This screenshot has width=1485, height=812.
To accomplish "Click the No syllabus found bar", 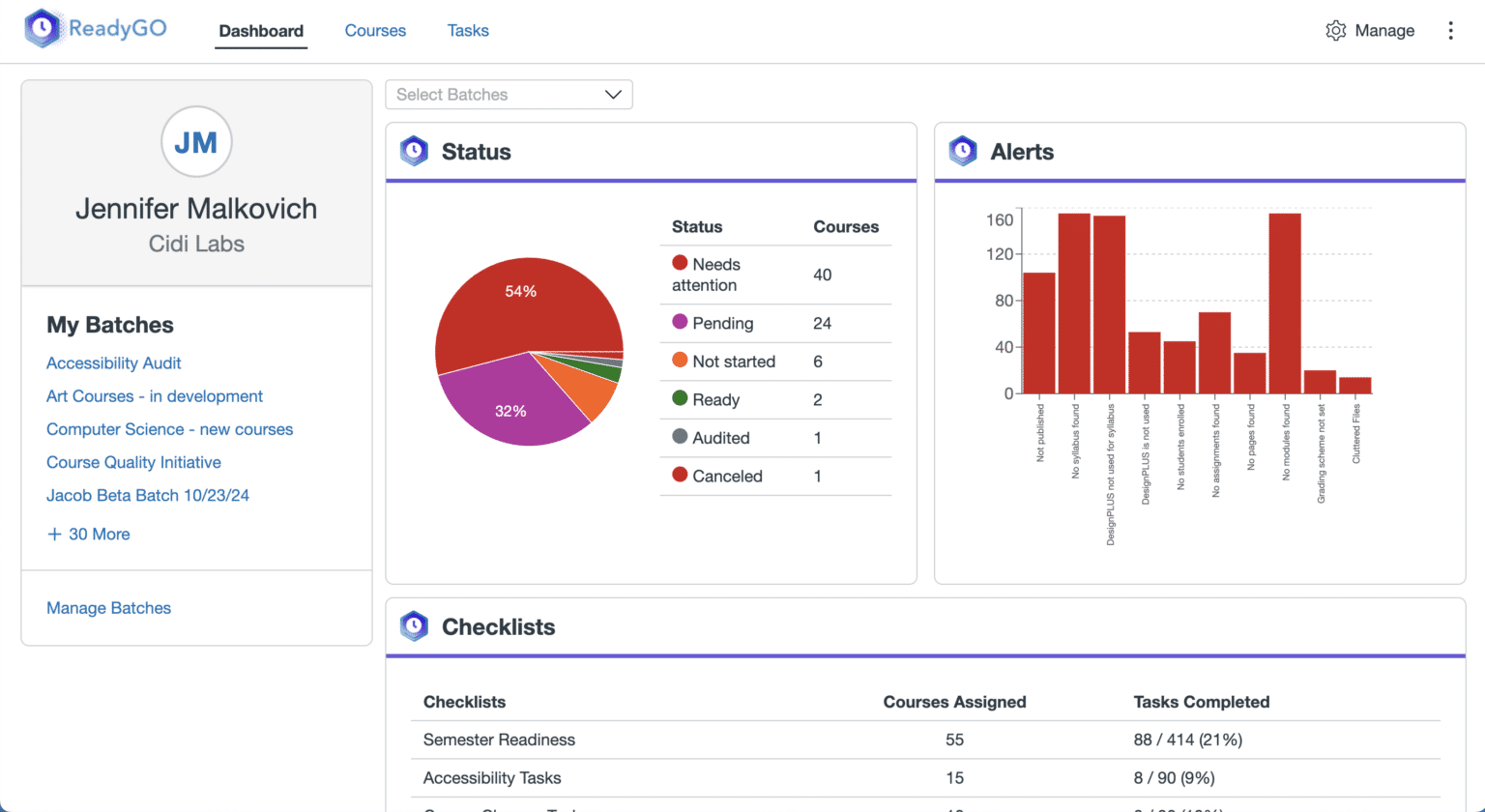I will [1074, 303].
